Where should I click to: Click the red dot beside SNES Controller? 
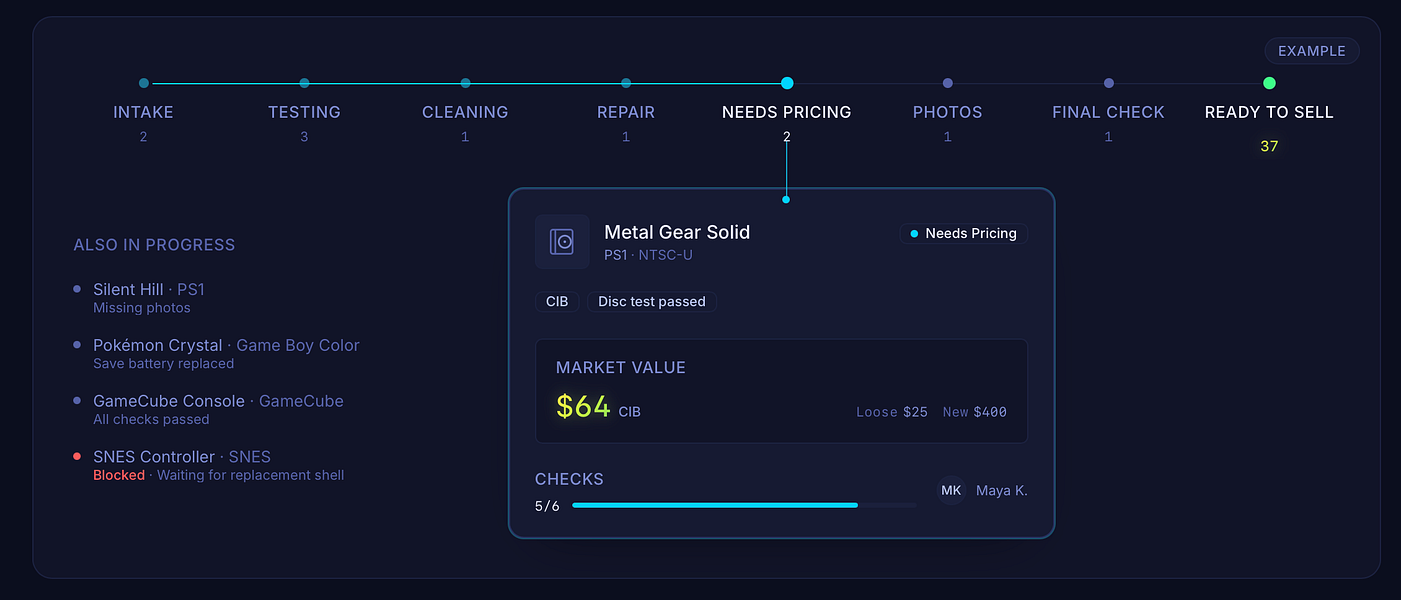click(77, 457)
